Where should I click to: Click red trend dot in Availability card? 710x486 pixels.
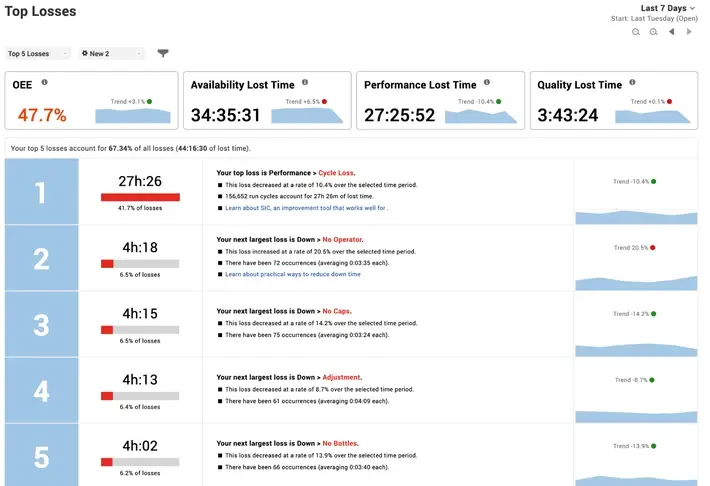(324, 101)
